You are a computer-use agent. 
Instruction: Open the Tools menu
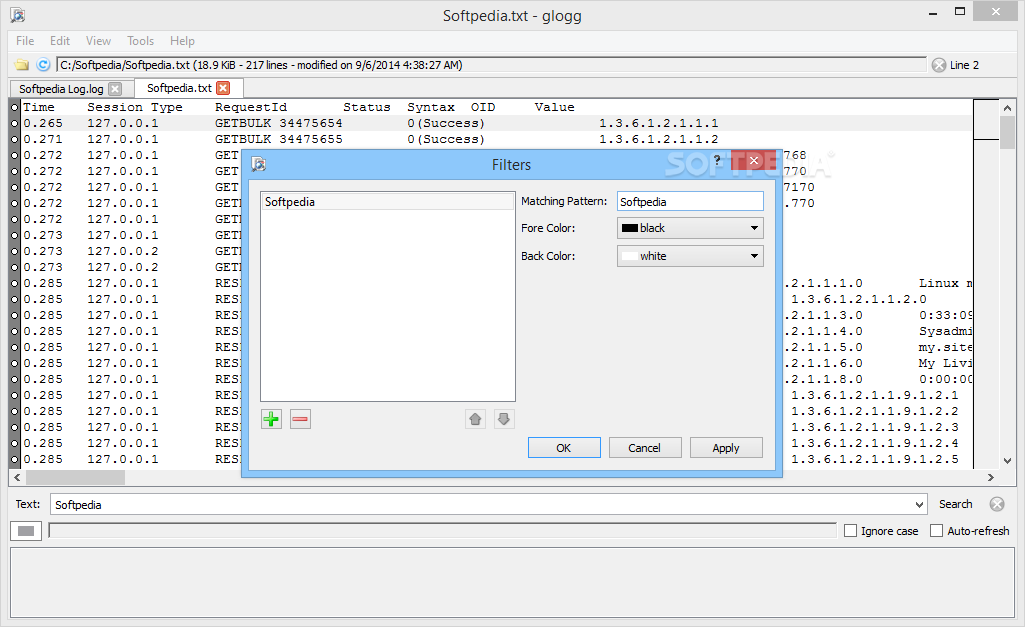[141, 41]
